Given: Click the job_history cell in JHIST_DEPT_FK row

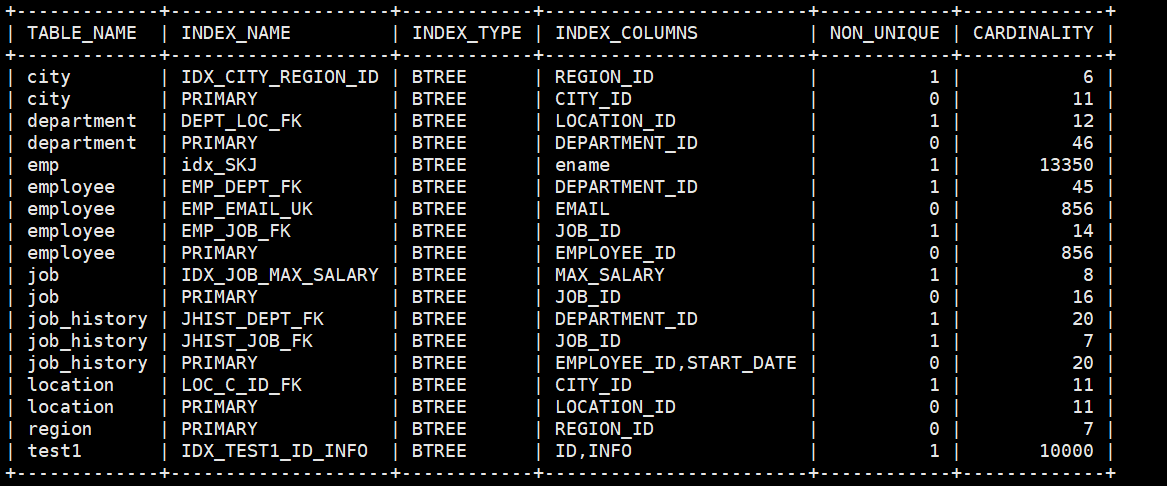Looking at the screenshot, I should (87, 319).
